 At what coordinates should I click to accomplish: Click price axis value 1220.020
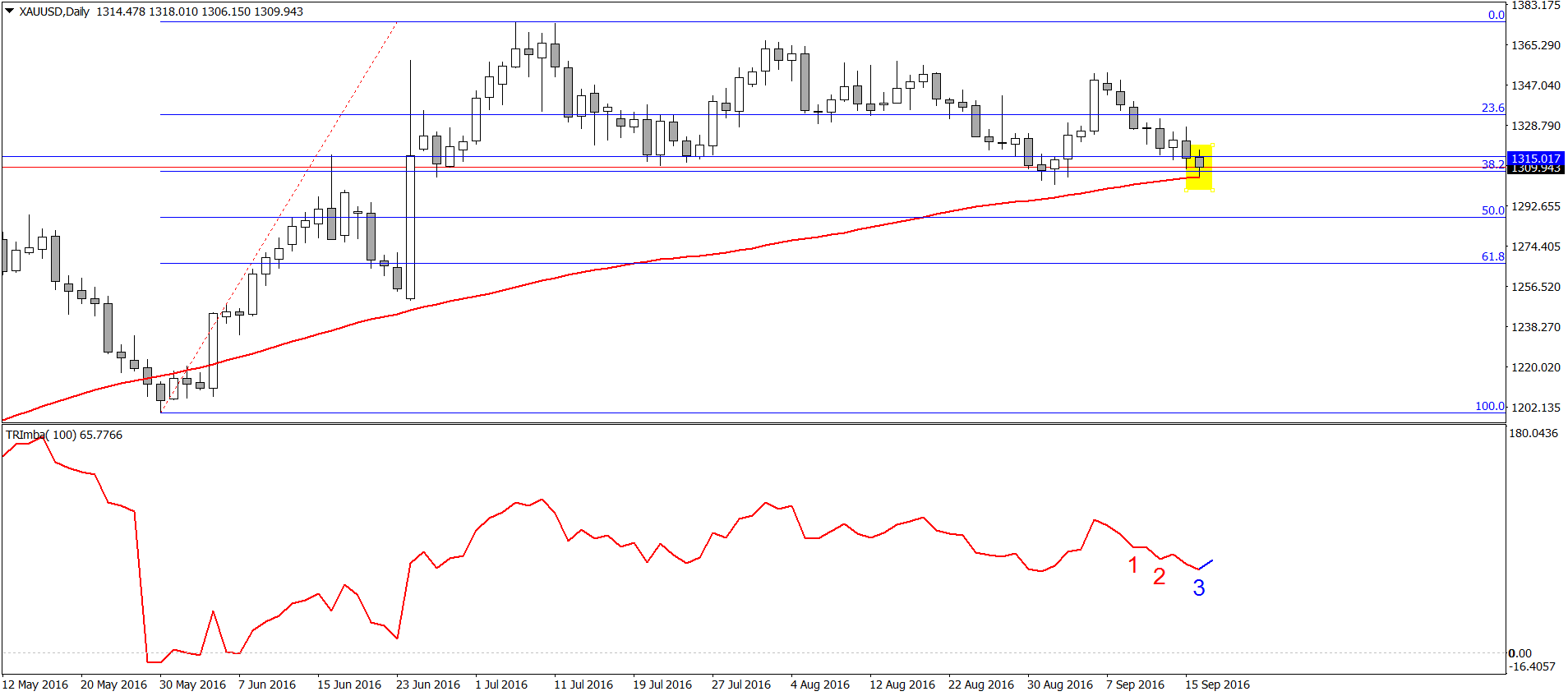pyautogui.click(x=1536, y=367)
